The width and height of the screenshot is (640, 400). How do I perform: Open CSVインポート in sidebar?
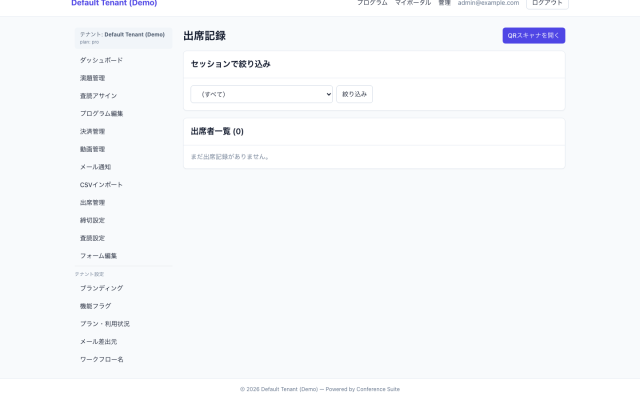[123, 185]
